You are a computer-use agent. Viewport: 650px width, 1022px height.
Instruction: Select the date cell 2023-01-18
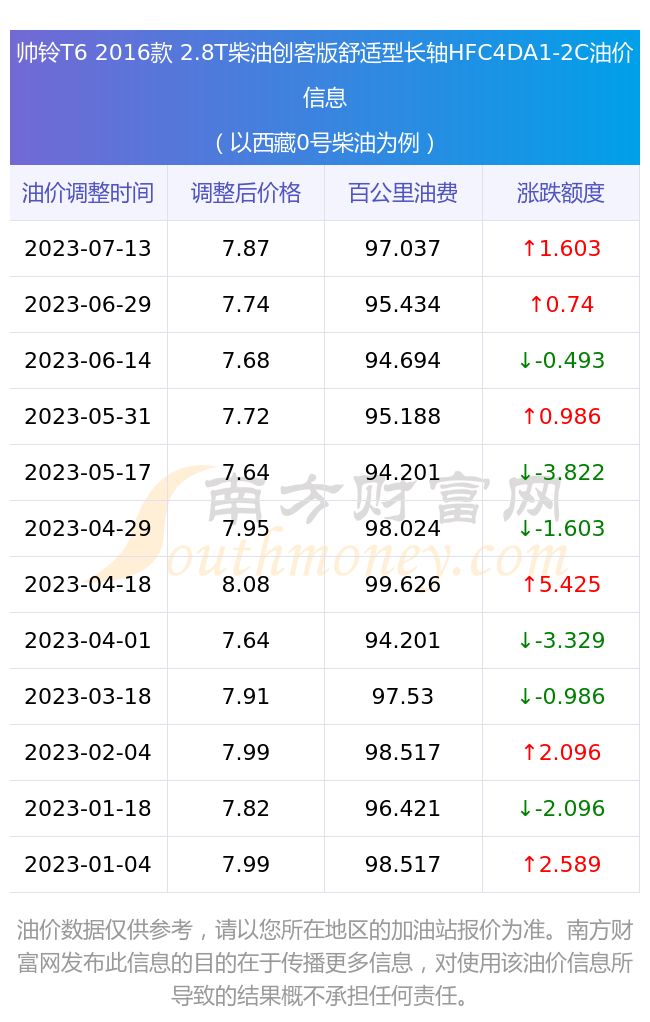[88, 809]
